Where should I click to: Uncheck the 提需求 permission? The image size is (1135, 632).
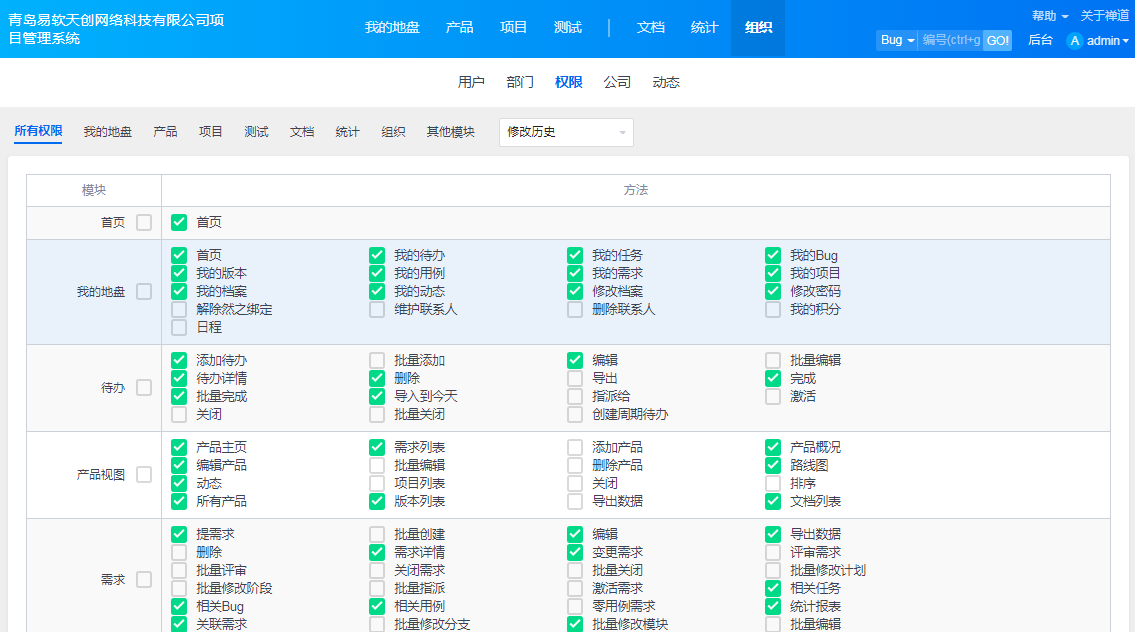click(x=179, y=534)
